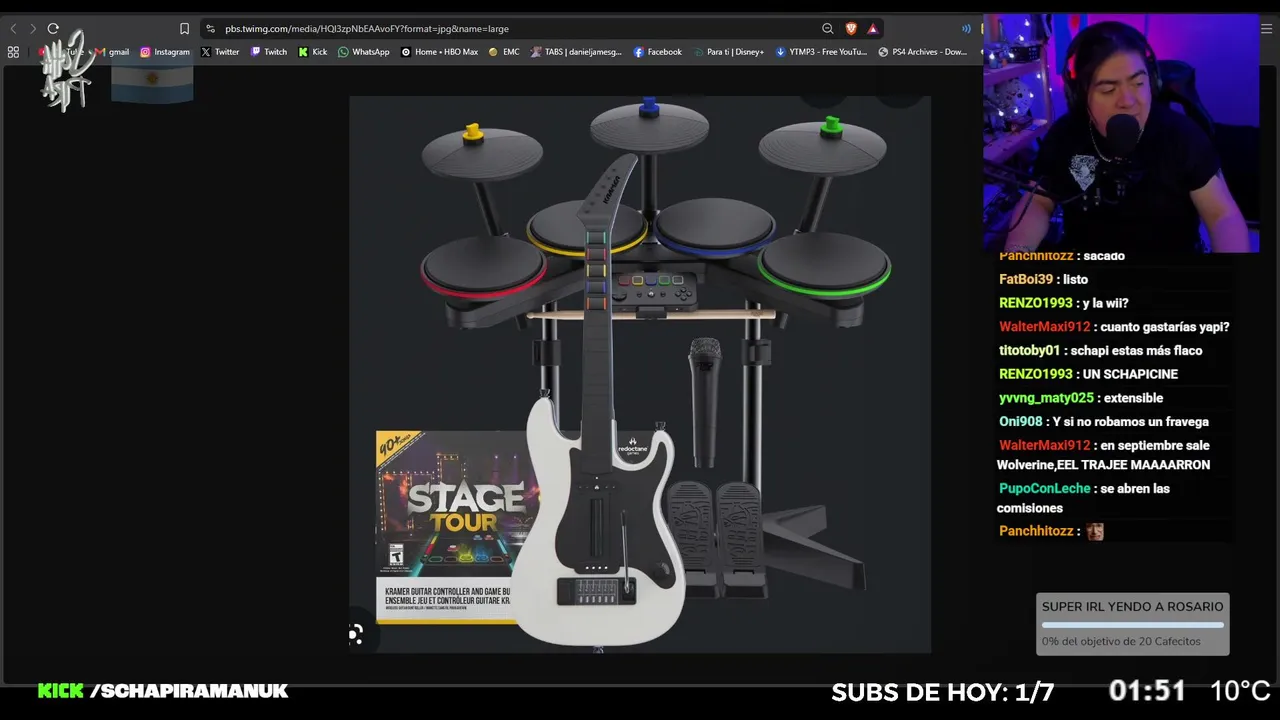Click chat message 'cuanto gastarías yapi?'
The image size is (1280, 720).
pos(1165,327)
